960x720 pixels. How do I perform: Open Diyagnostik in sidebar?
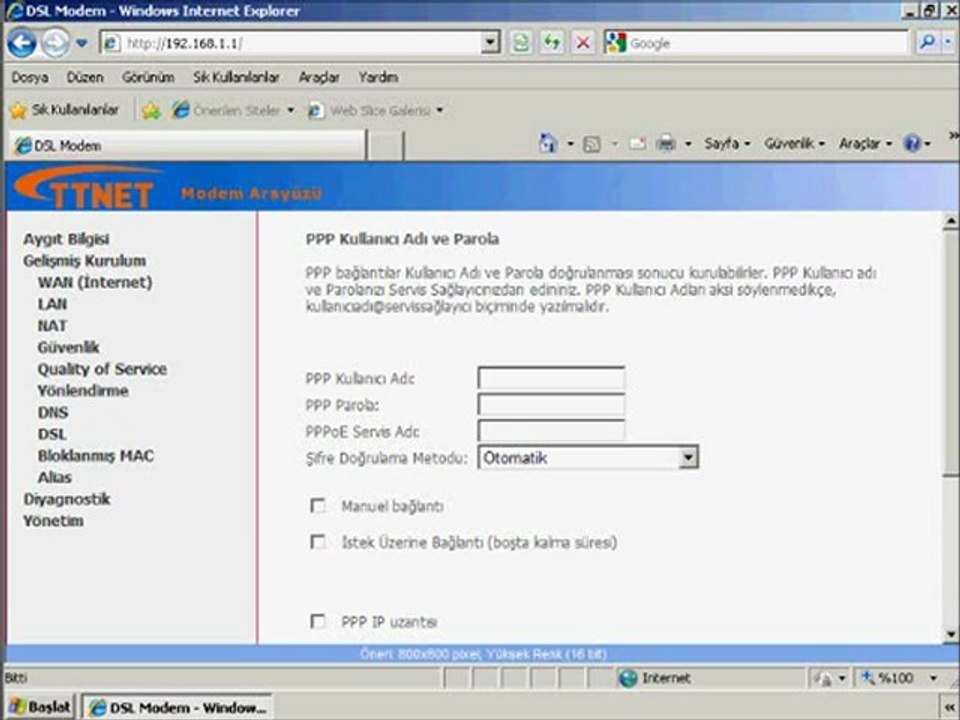tap(67, 499)
